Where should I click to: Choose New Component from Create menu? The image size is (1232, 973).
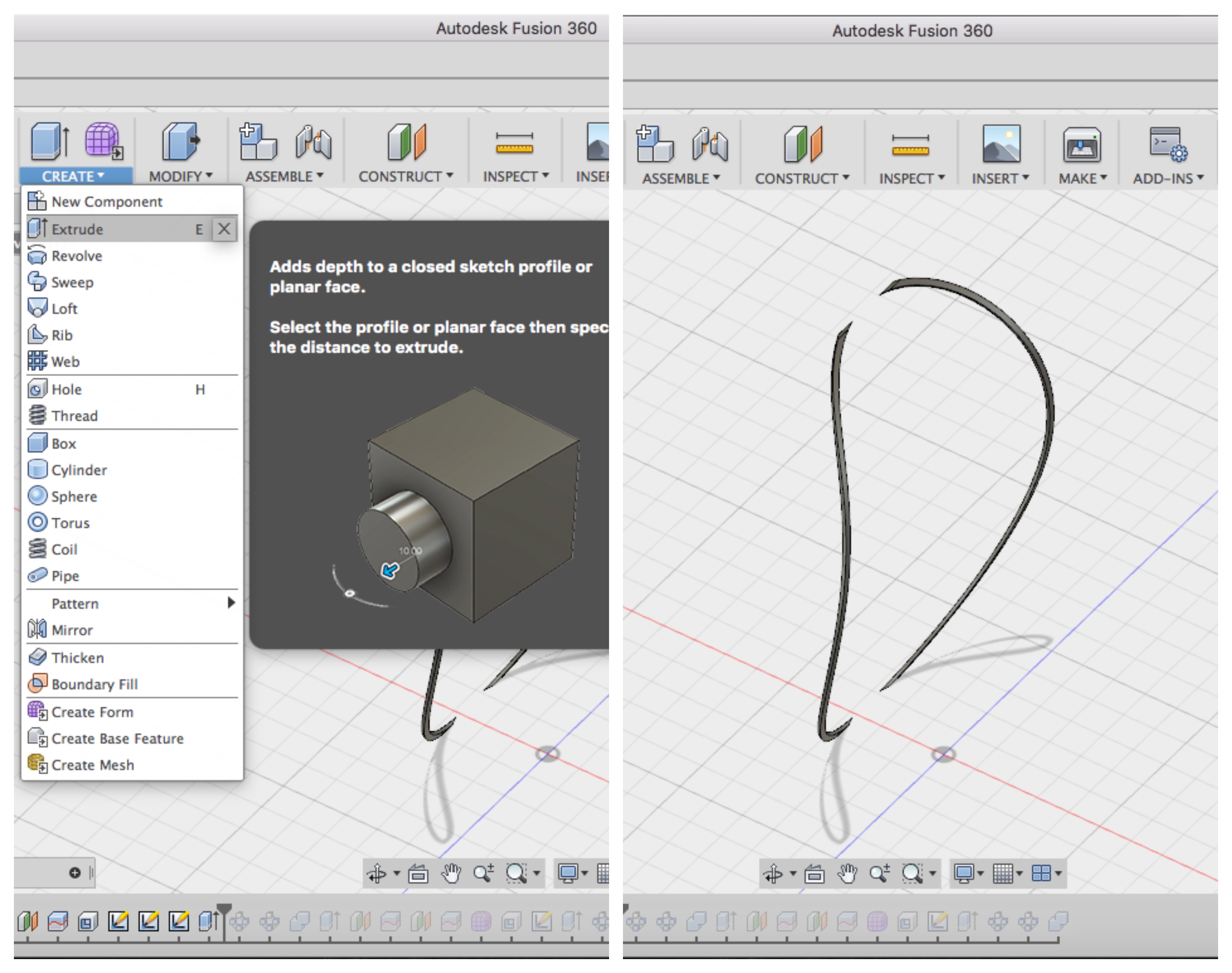132,202
